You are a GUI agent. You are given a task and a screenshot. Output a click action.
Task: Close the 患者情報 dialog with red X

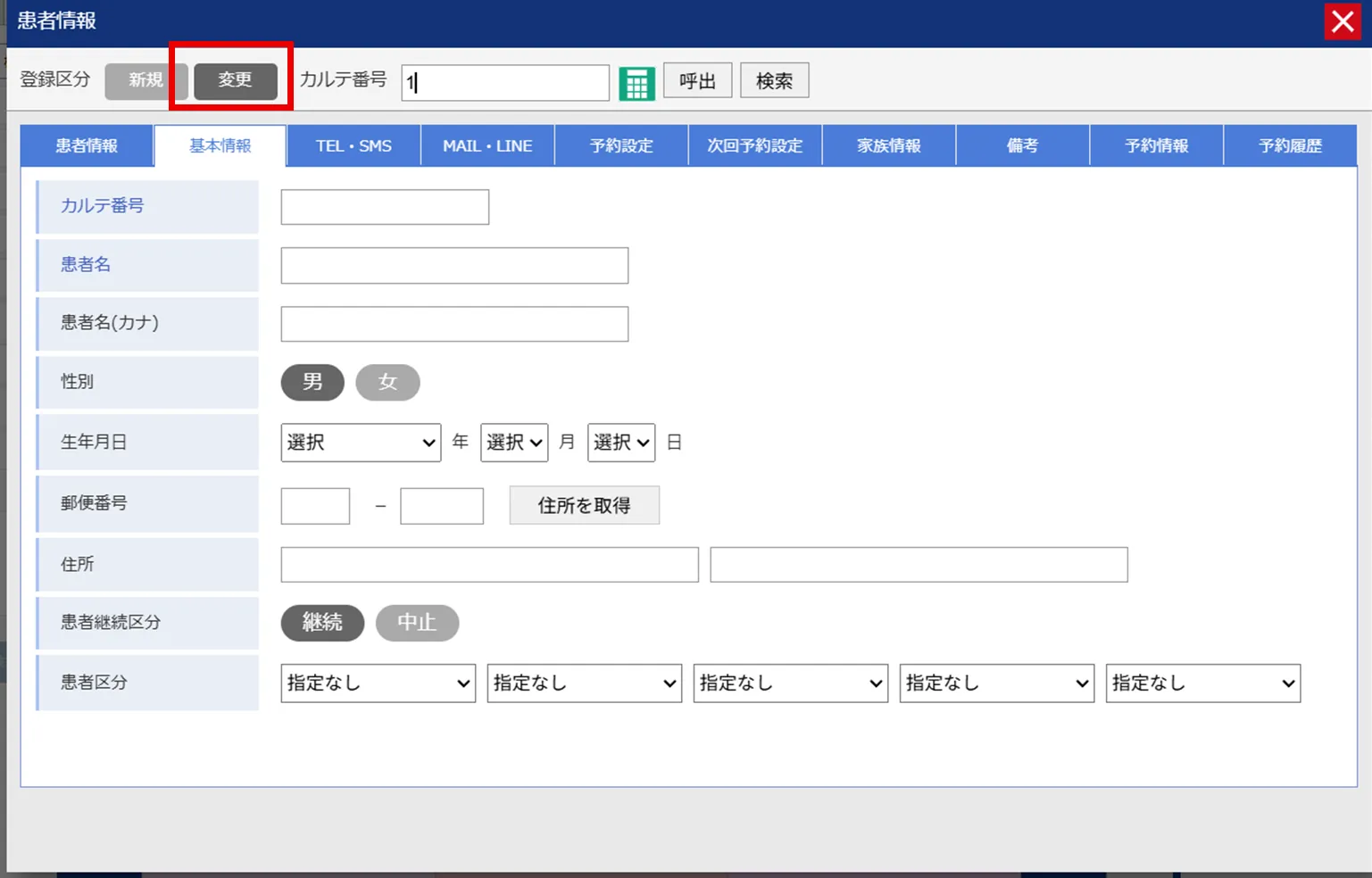tap(1343, 21)
